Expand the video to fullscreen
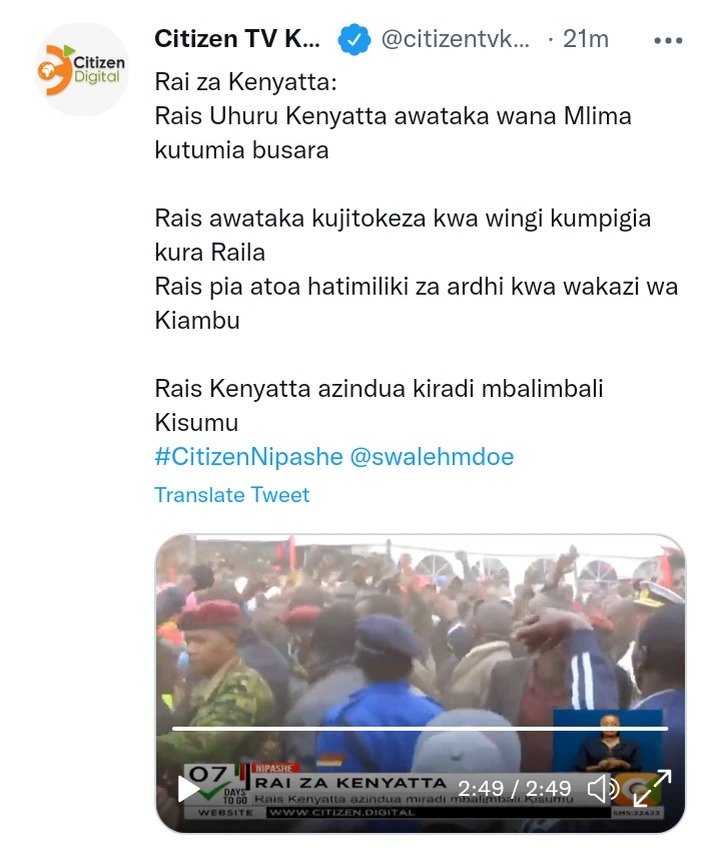Screen dimensions: 720x858 click(x=652, y=788)
